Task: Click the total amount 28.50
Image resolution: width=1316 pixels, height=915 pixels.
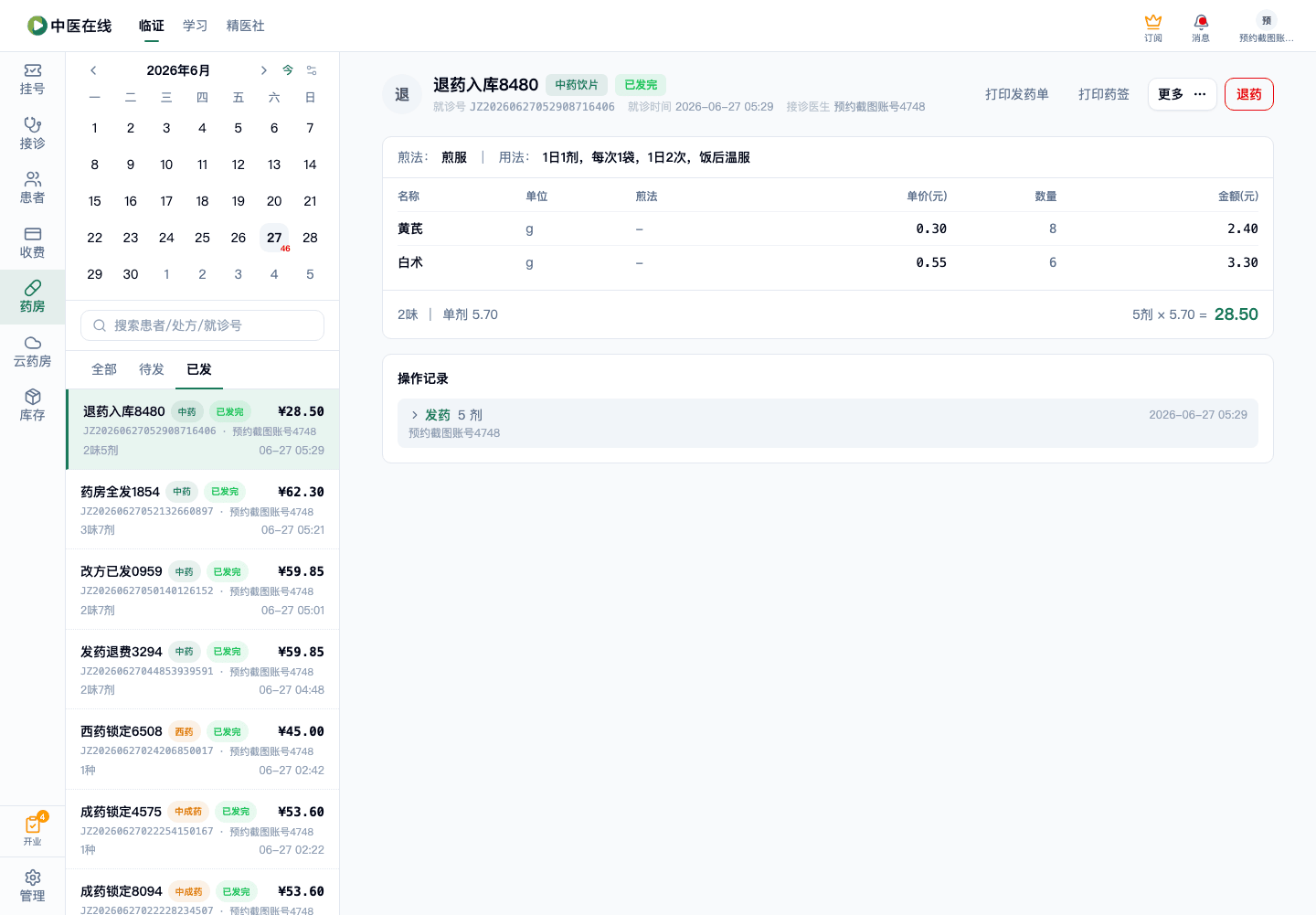Action: (x=1236, y=314)
